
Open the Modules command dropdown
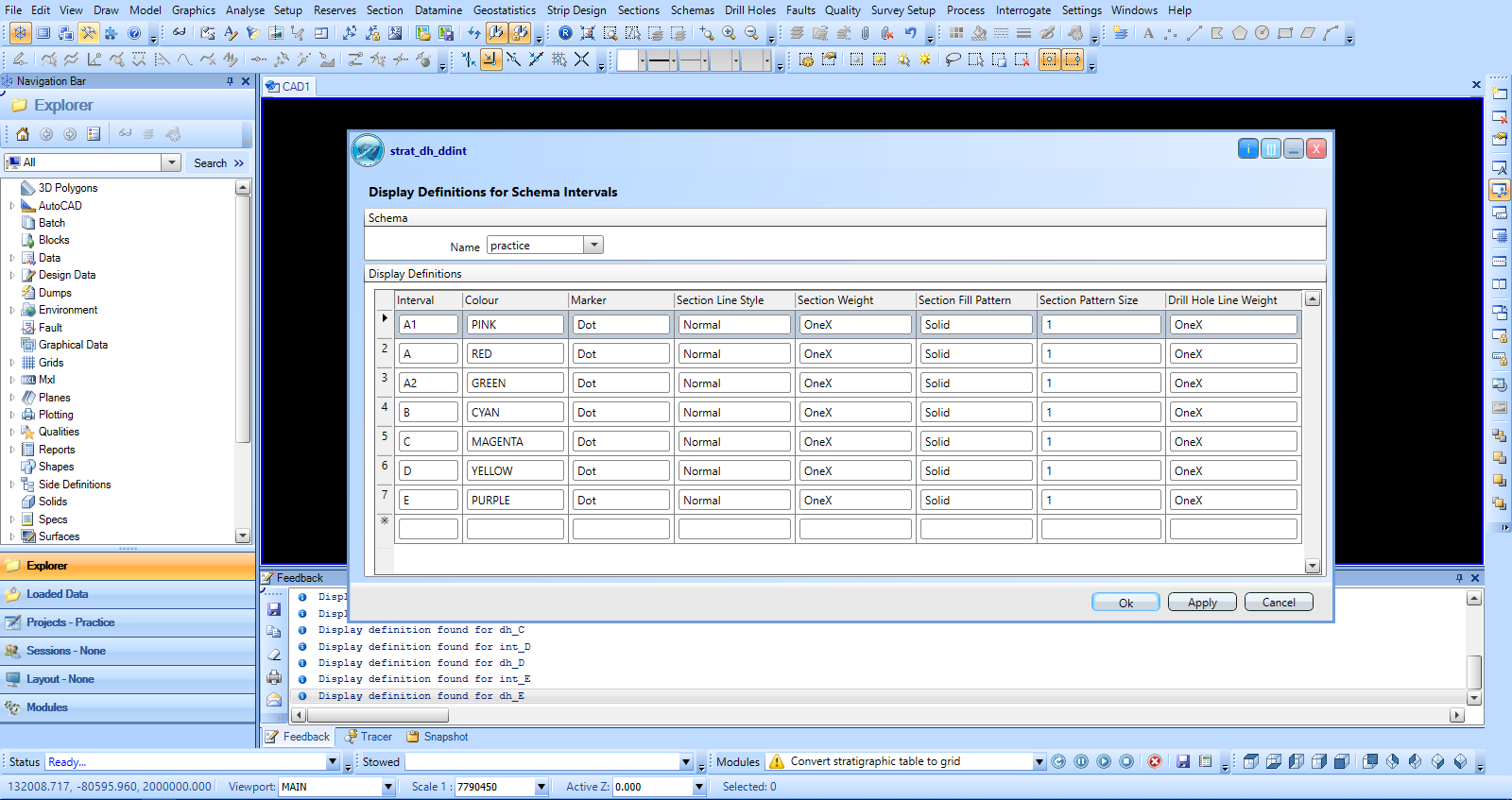[1039, 761]
